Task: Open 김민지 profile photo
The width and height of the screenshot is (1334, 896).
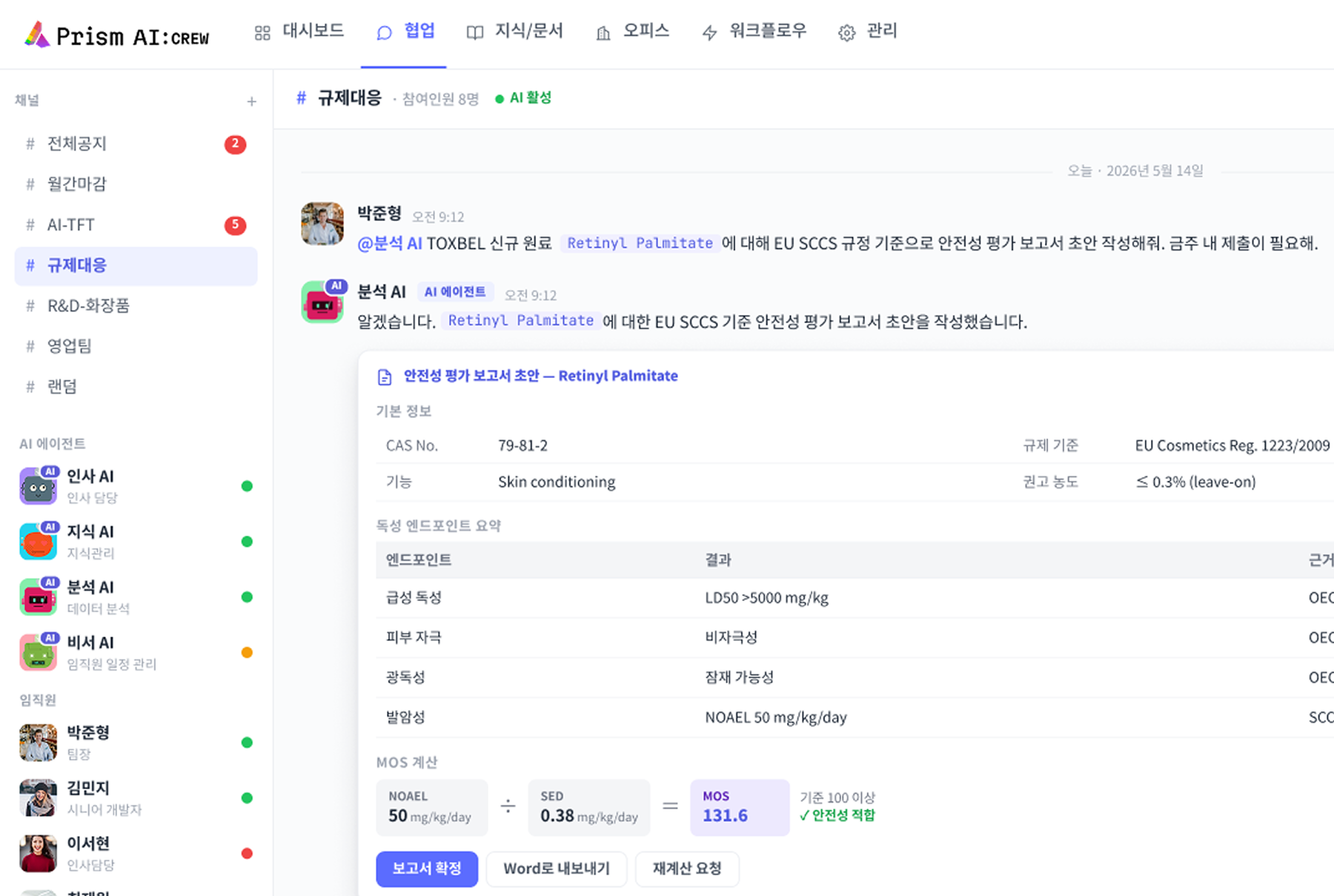Action: [39, 797]
